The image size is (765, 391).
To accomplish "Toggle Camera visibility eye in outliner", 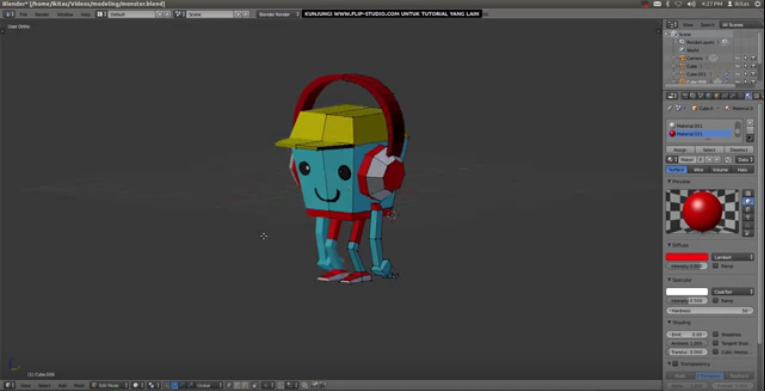I will pos(738,58).
